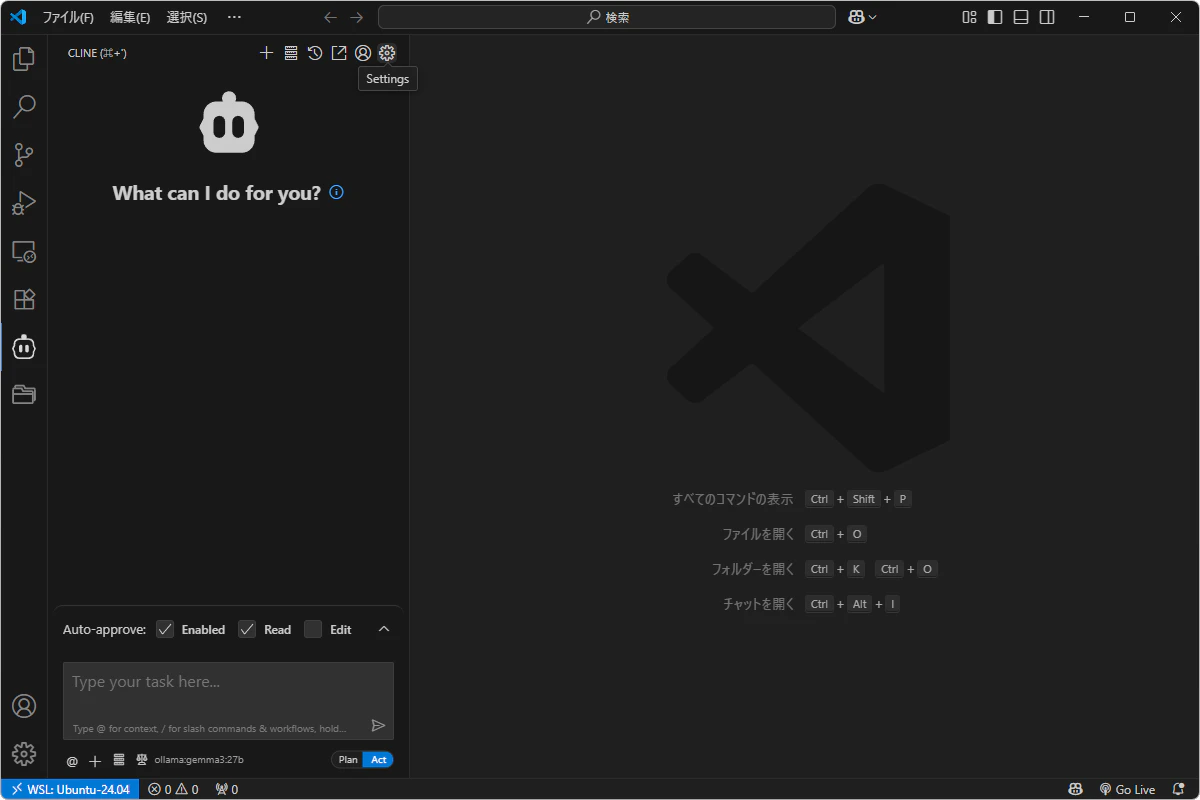Image resolution: width=1200 pixels, height=800 pixels.
Task: Open the Search view in activity bar
Action: [24, 106]
